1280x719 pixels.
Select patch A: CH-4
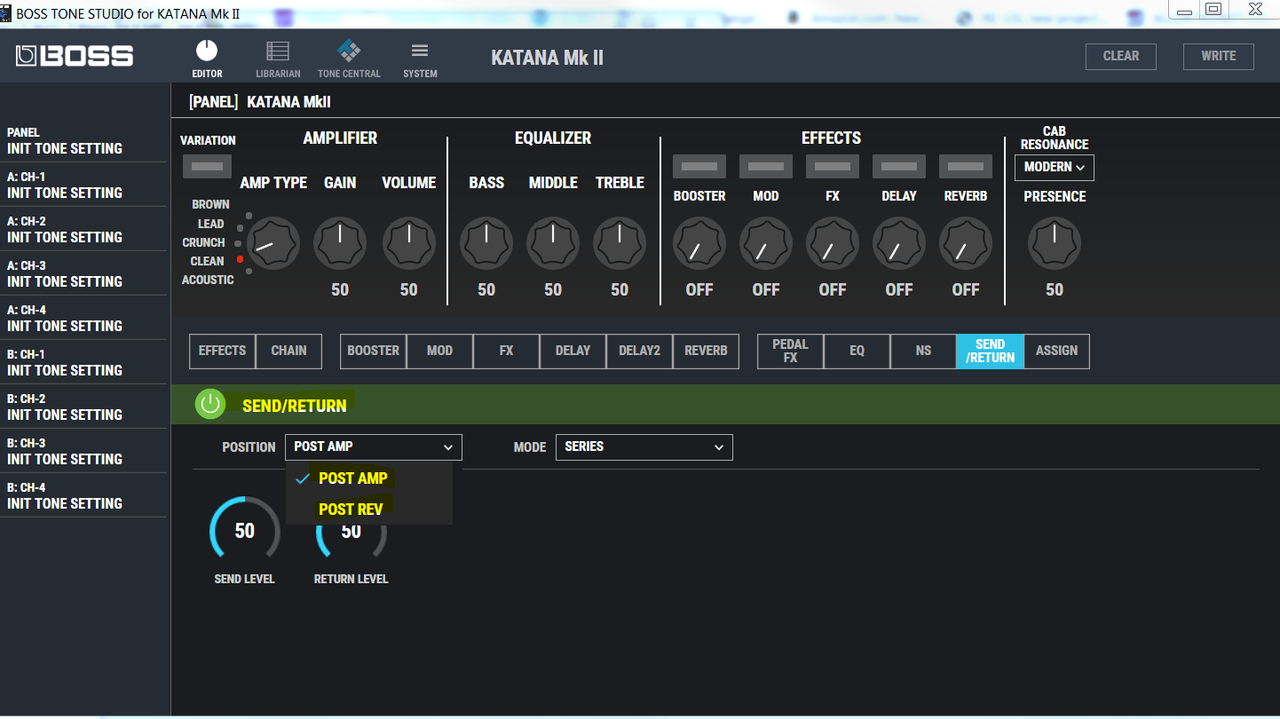(85, 318)
